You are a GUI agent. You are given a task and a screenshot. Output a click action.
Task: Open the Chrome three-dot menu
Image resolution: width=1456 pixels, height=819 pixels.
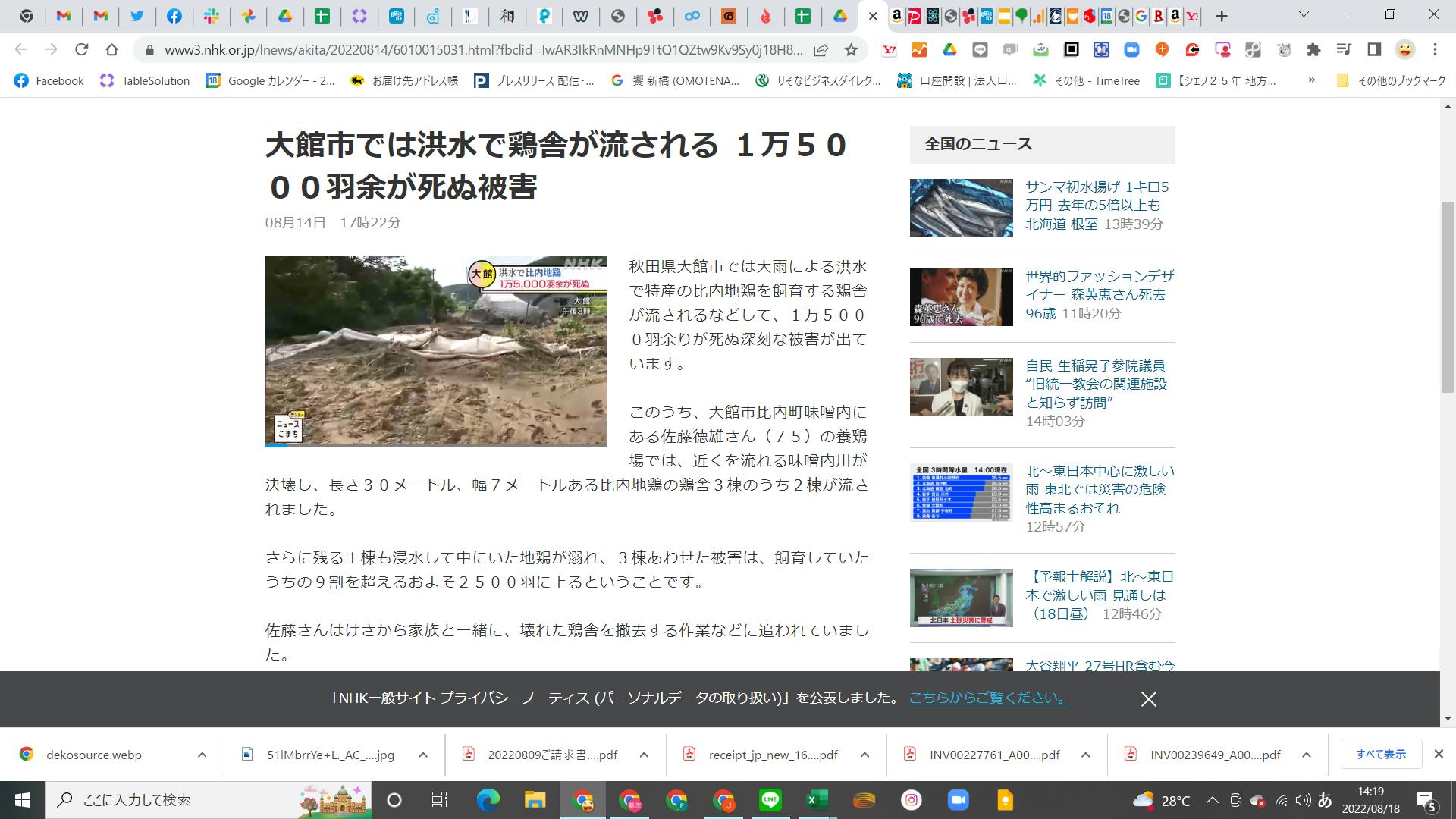pos(1435,50)
